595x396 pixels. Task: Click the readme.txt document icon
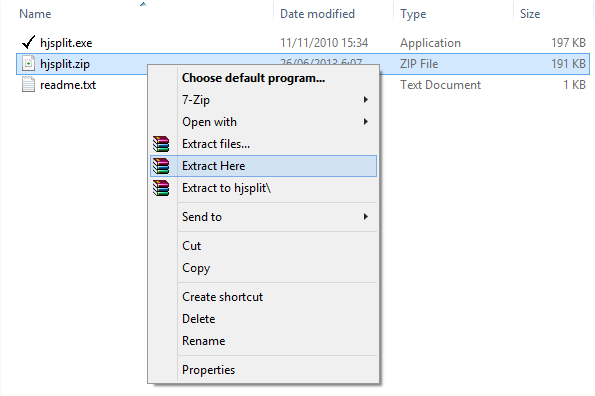28,85
